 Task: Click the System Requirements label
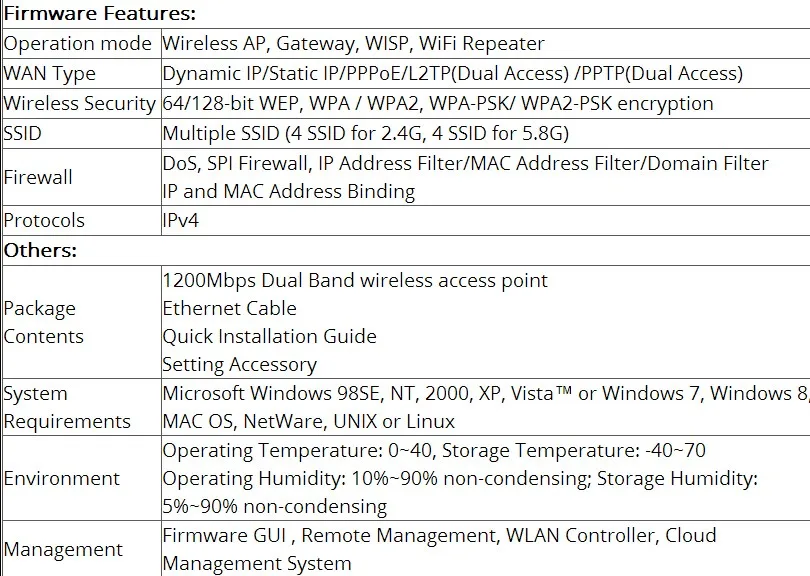(x=67, y=407)
